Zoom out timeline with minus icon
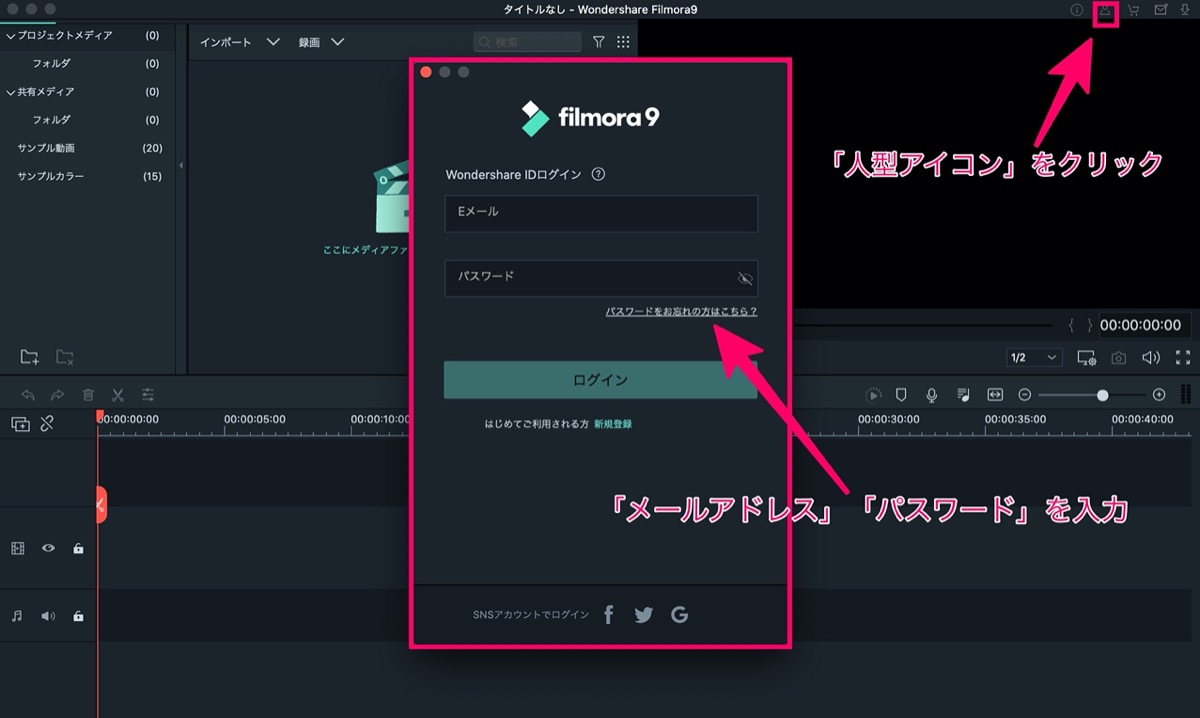 [x=1024, y=395]
